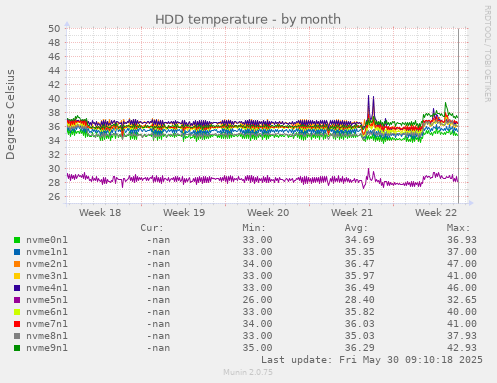Screen dimensions: 497x383
Task: Click the graph title HDD temperature - by month
Action: pyautogui.click(x=248, y=20)
